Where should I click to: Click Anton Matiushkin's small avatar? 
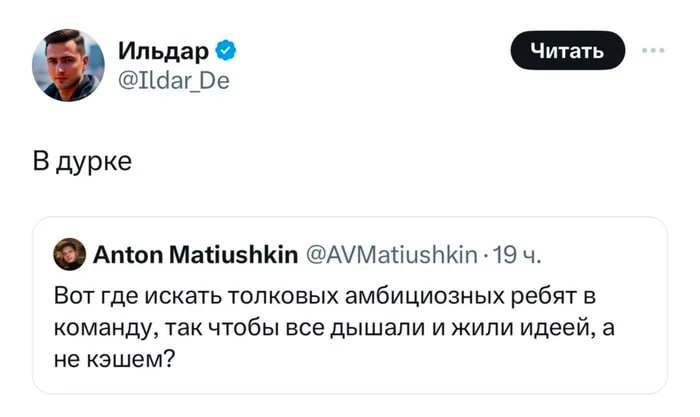click(69, 255)
